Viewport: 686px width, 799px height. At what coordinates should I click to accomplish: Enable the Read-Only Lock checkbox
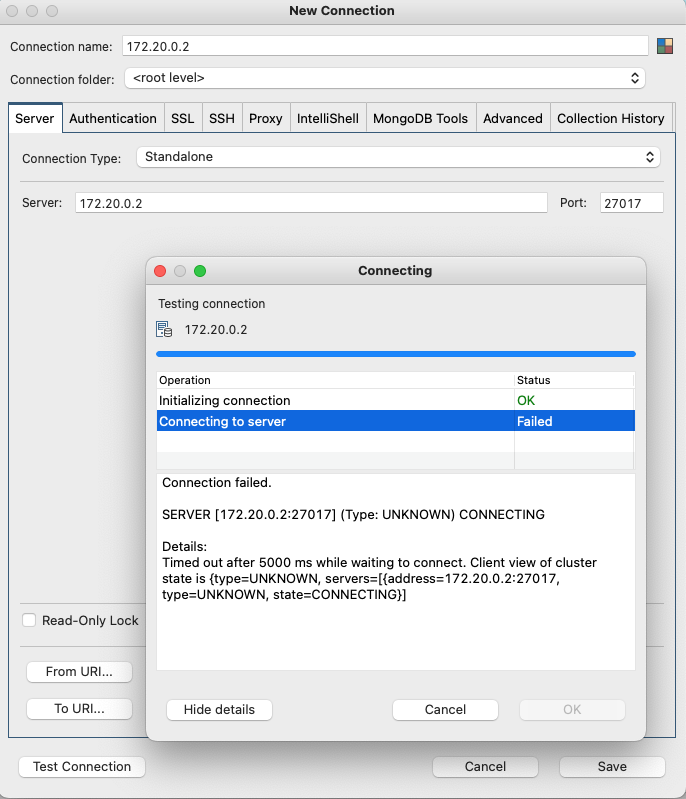click(29, 620)
